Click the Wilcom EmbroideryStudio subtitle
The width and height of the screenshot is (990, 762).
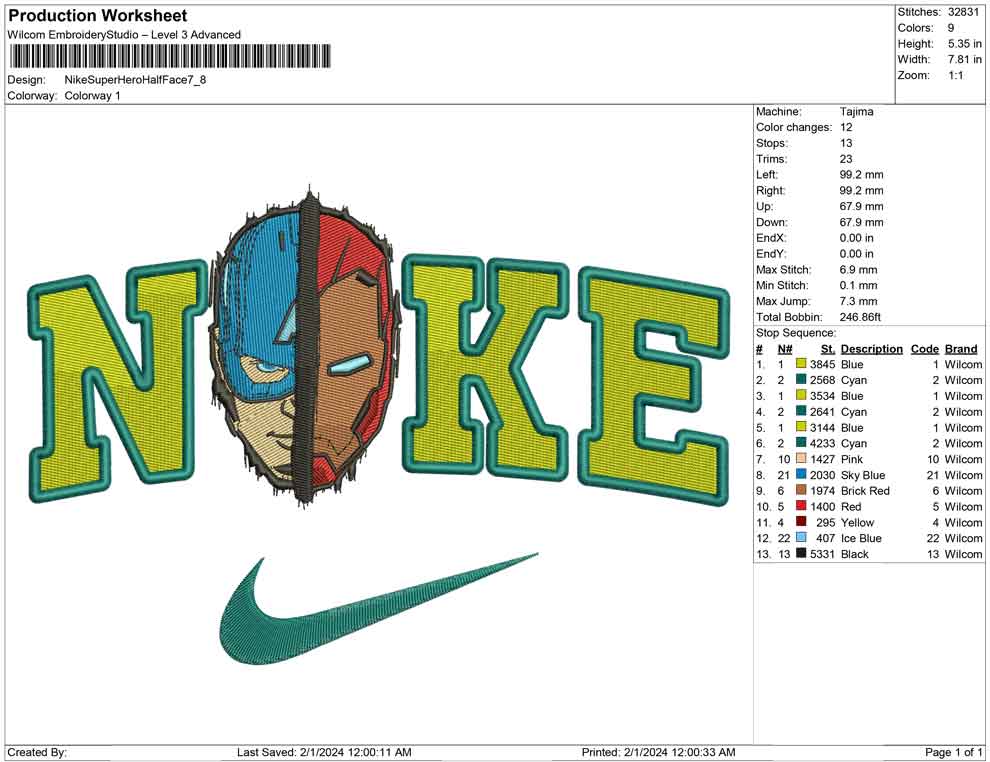[124, 35]
